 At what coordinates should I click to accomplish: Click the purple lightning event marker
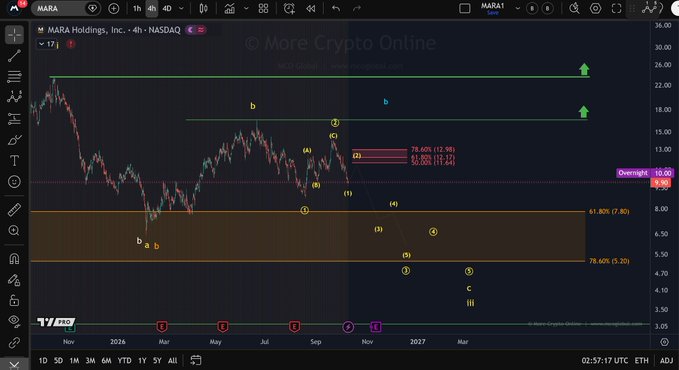click(348, 327)
